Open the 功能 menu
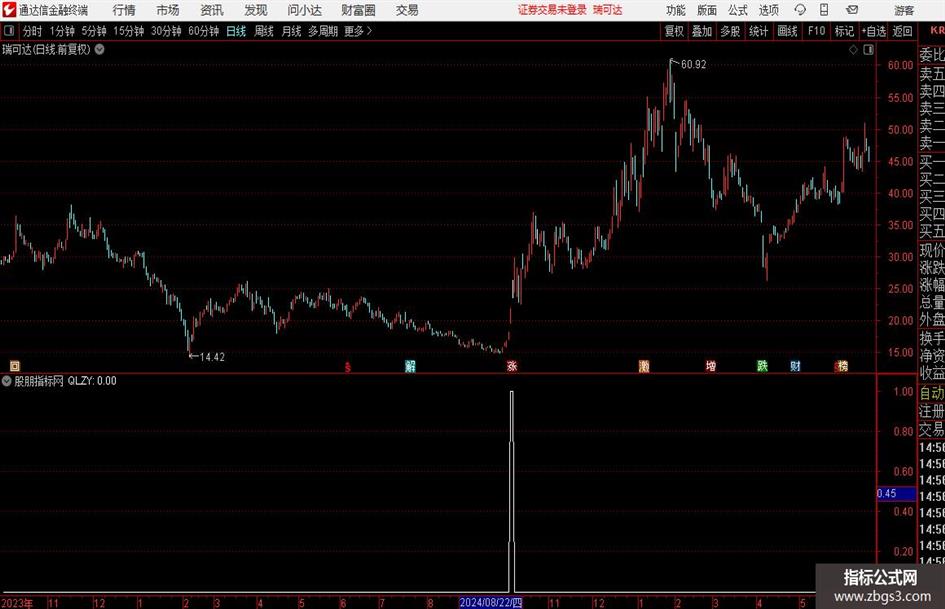This screenshot has height=609, width=945. point(676,10)
